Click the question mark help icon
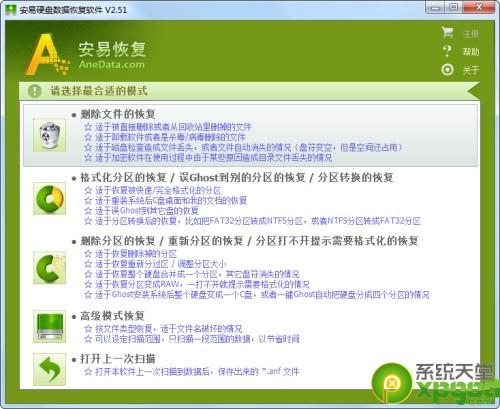This screenshot has height=409, width=500. click(x=447, y=51)
